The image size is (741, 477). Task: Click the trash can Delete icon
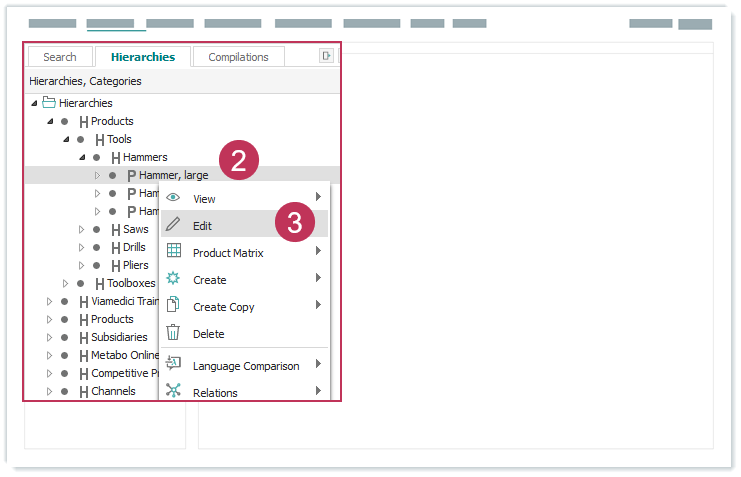(173, 333)
